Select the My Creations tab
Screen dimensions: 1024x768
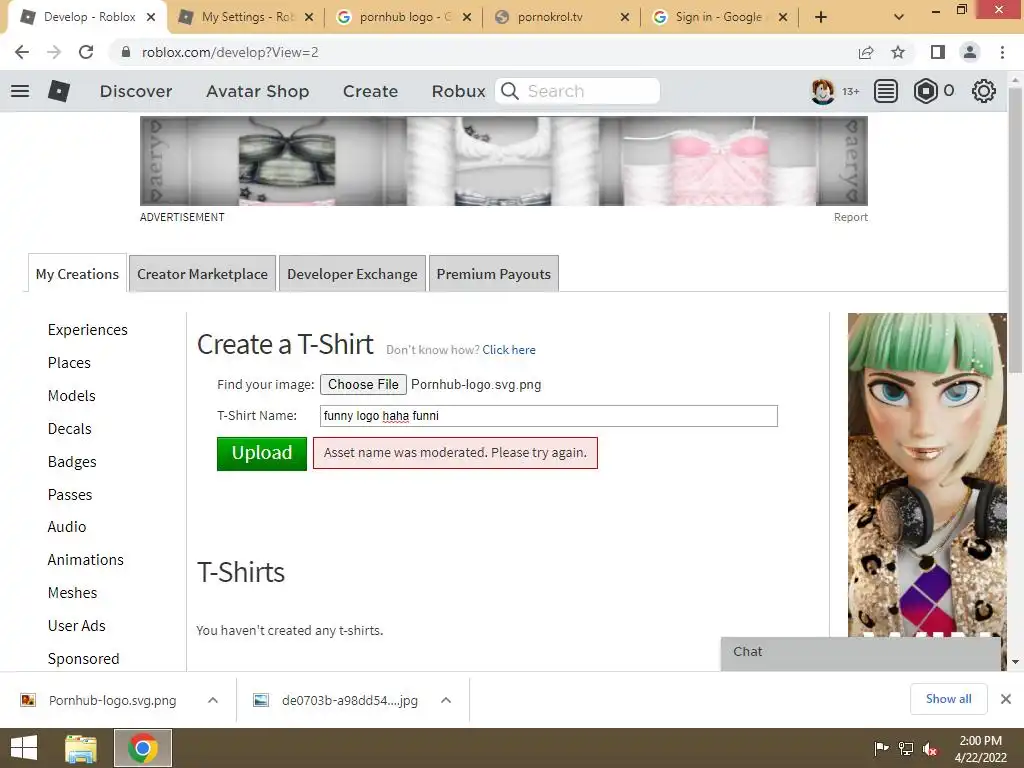tap(77, 274)
